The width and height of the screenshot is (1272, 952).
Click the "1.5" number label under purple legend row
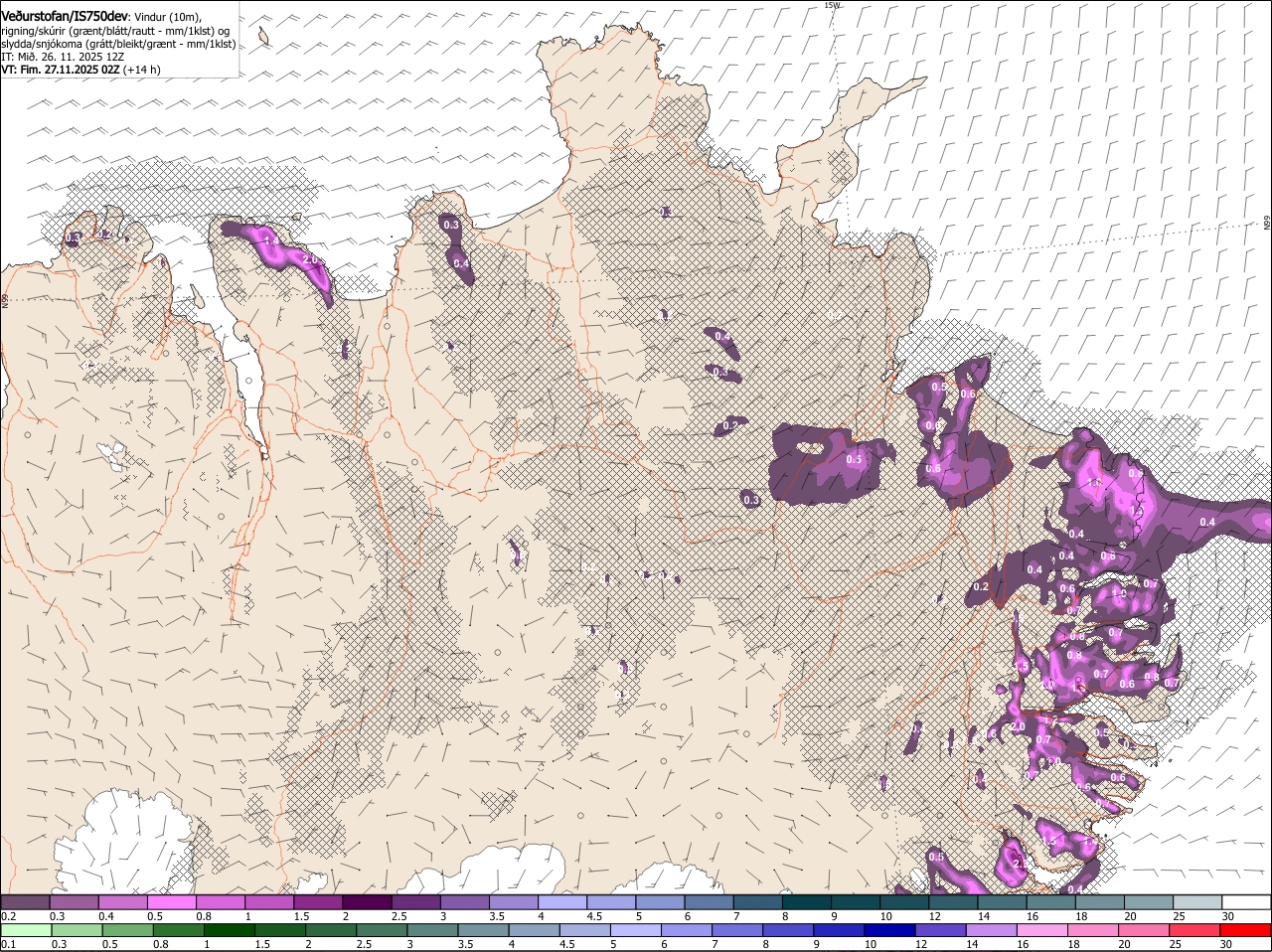pos(301,916)
